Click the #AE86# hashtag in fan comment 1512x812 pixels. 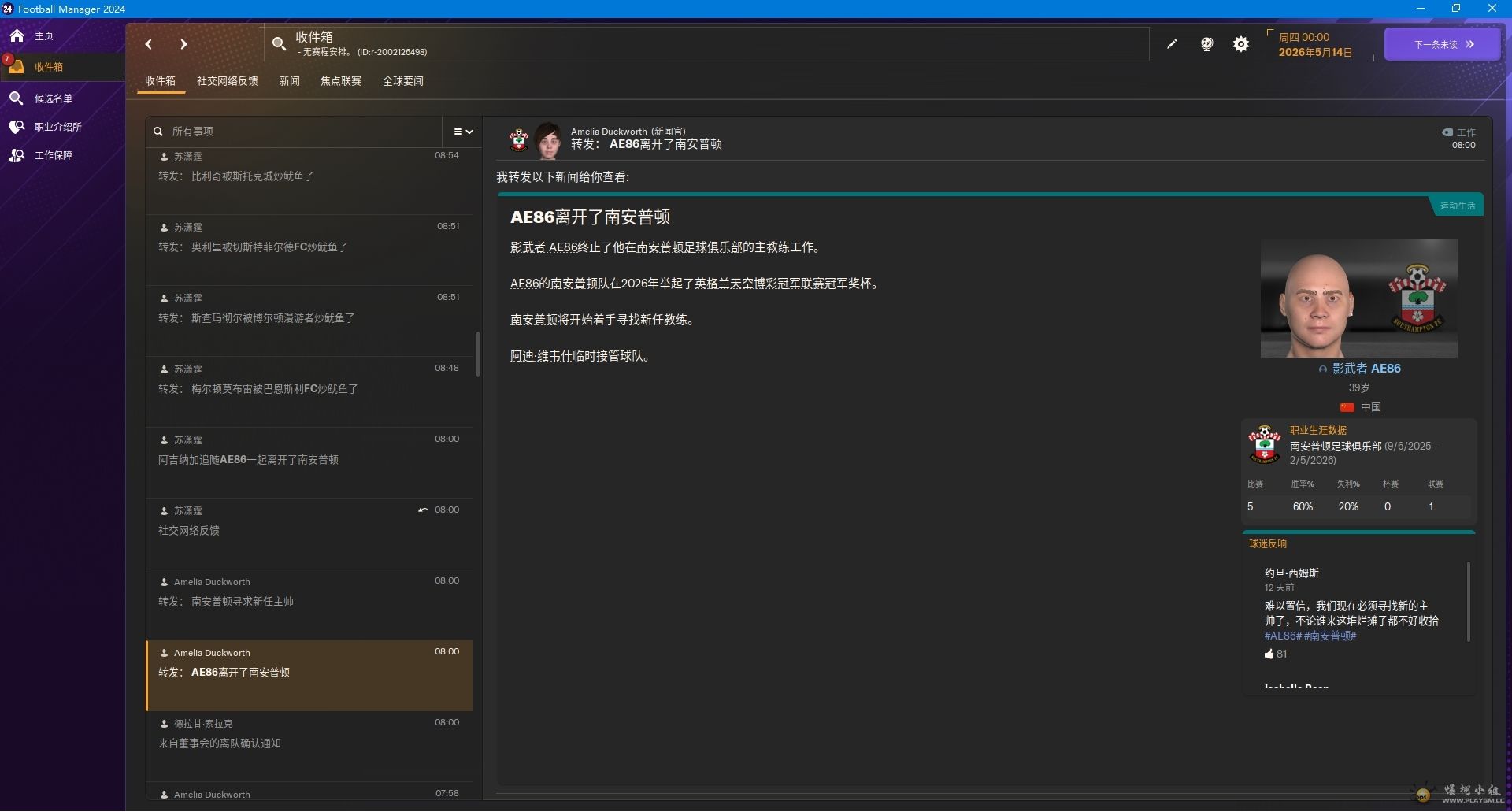1283,636
